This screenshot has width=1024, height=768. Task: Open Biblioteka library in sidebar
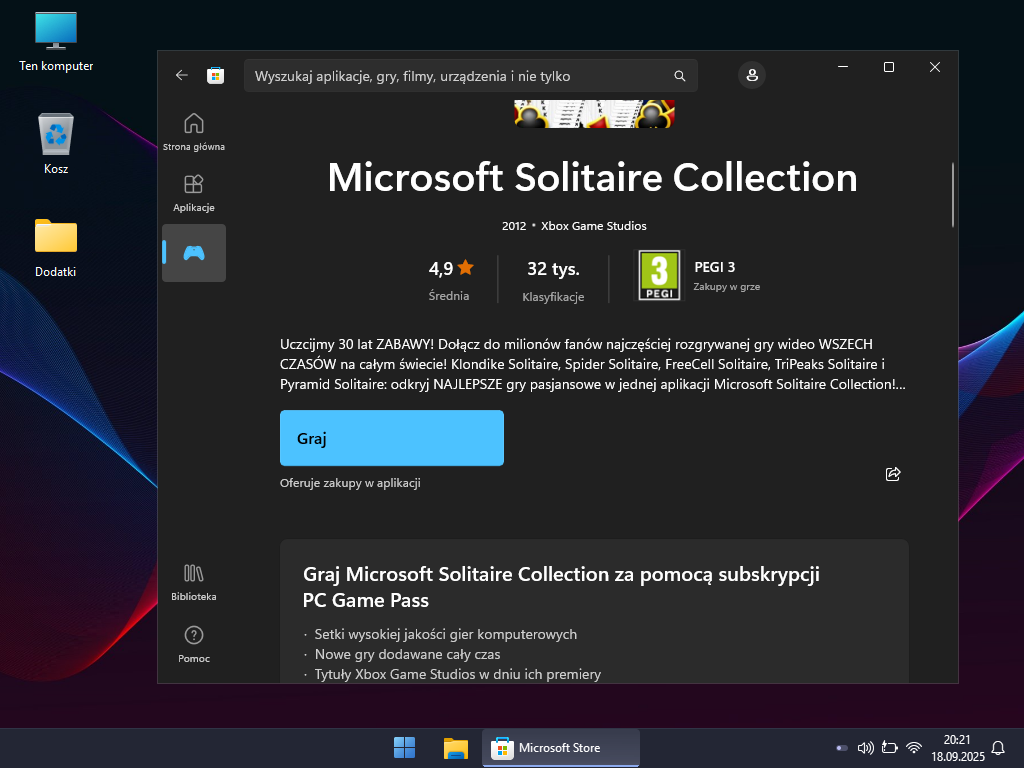point(194,581)
